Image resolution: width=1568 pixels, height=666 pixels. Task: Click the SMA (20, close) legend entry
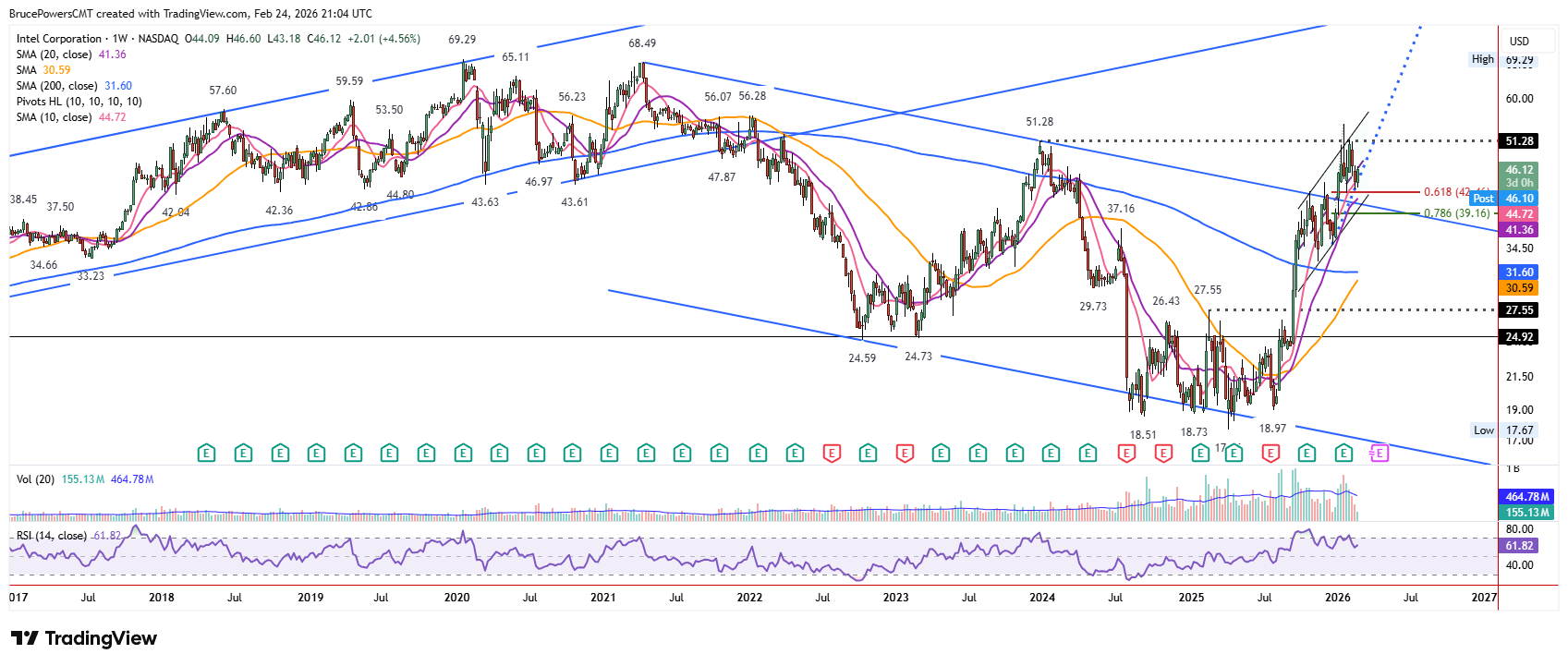(x=71, y=54)
